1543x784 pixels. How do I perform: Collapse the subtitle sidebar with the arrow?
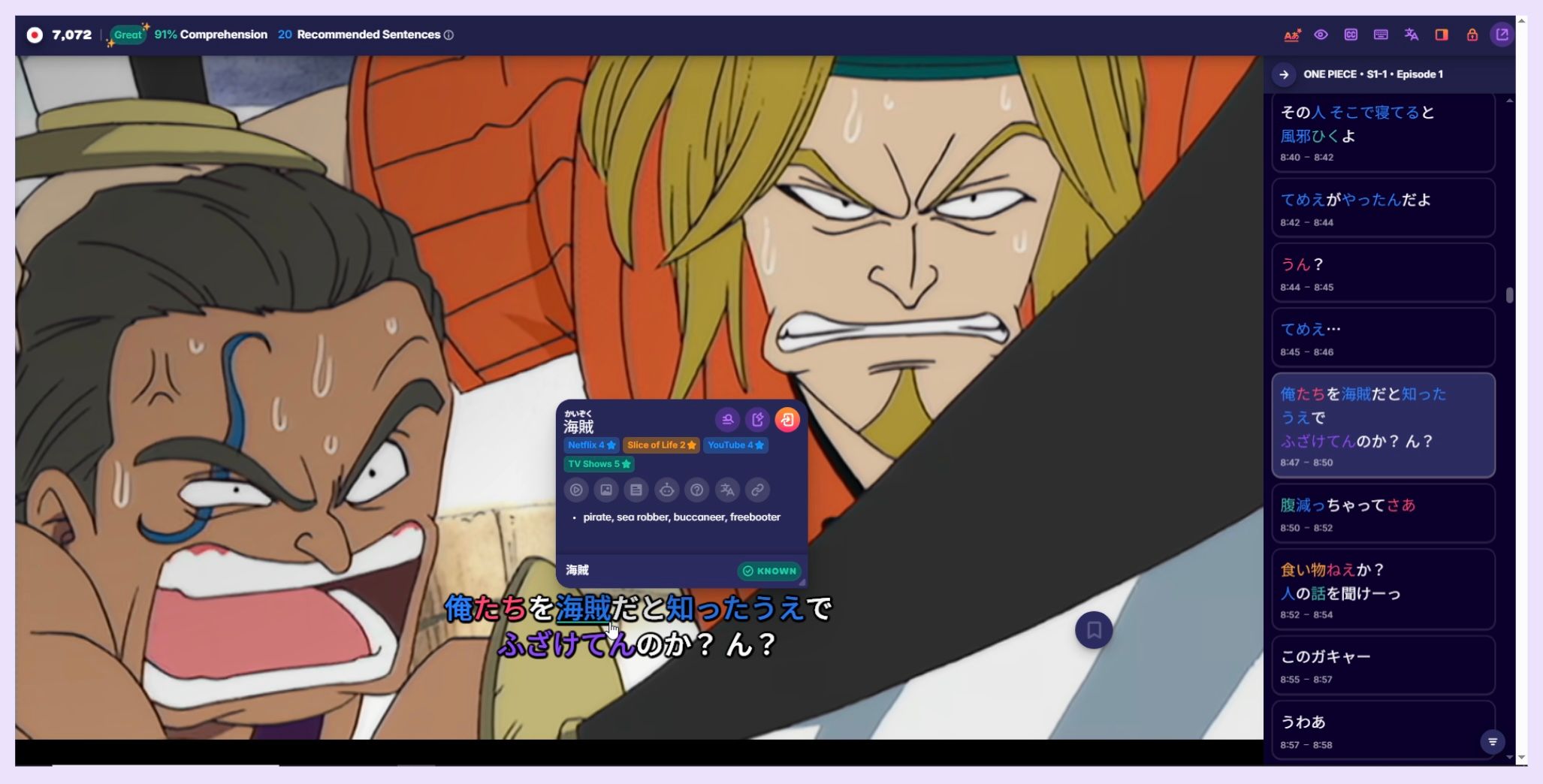point(1285,74)
